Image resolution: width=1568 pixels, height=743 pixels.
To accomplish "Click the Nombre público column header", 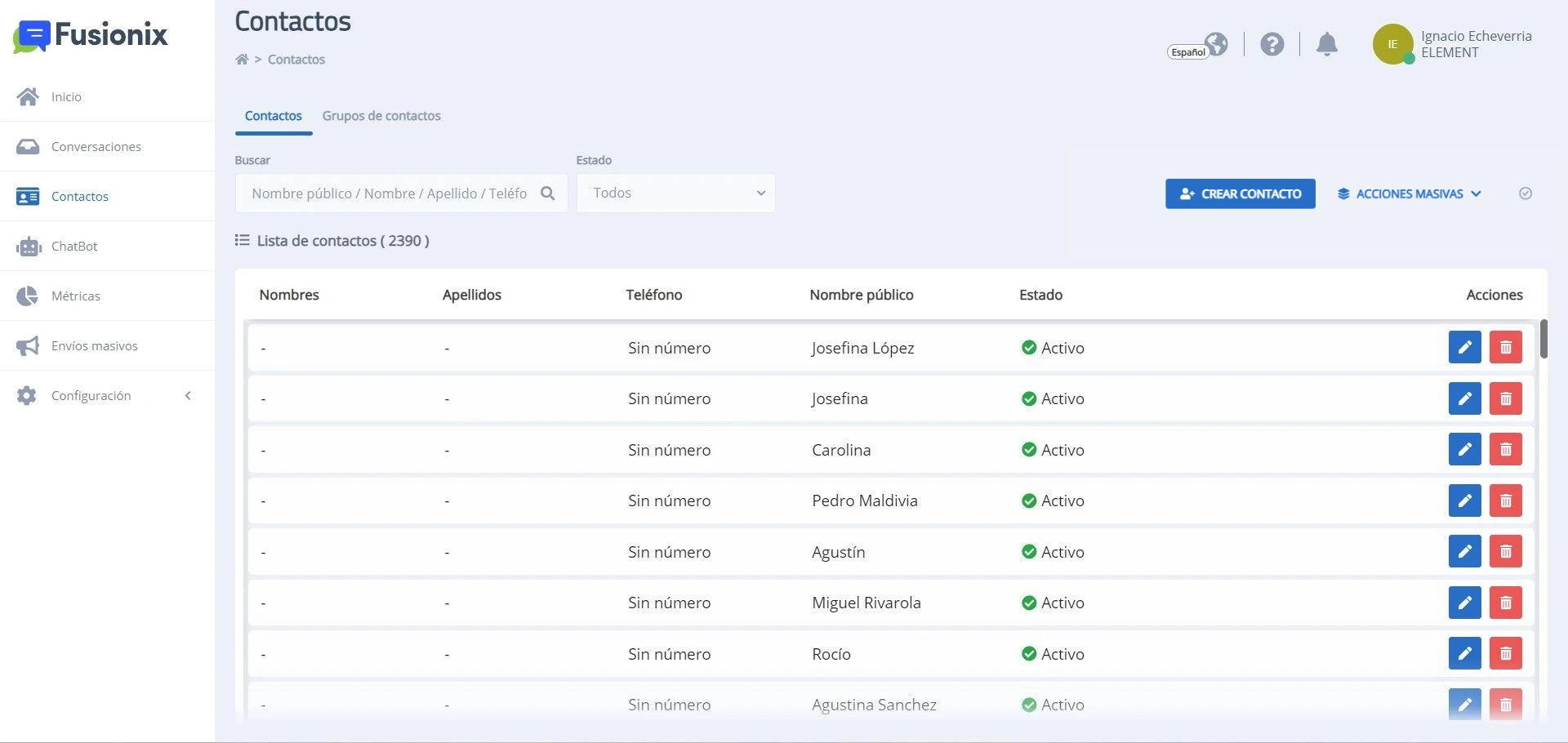I will tap(862, 295).
